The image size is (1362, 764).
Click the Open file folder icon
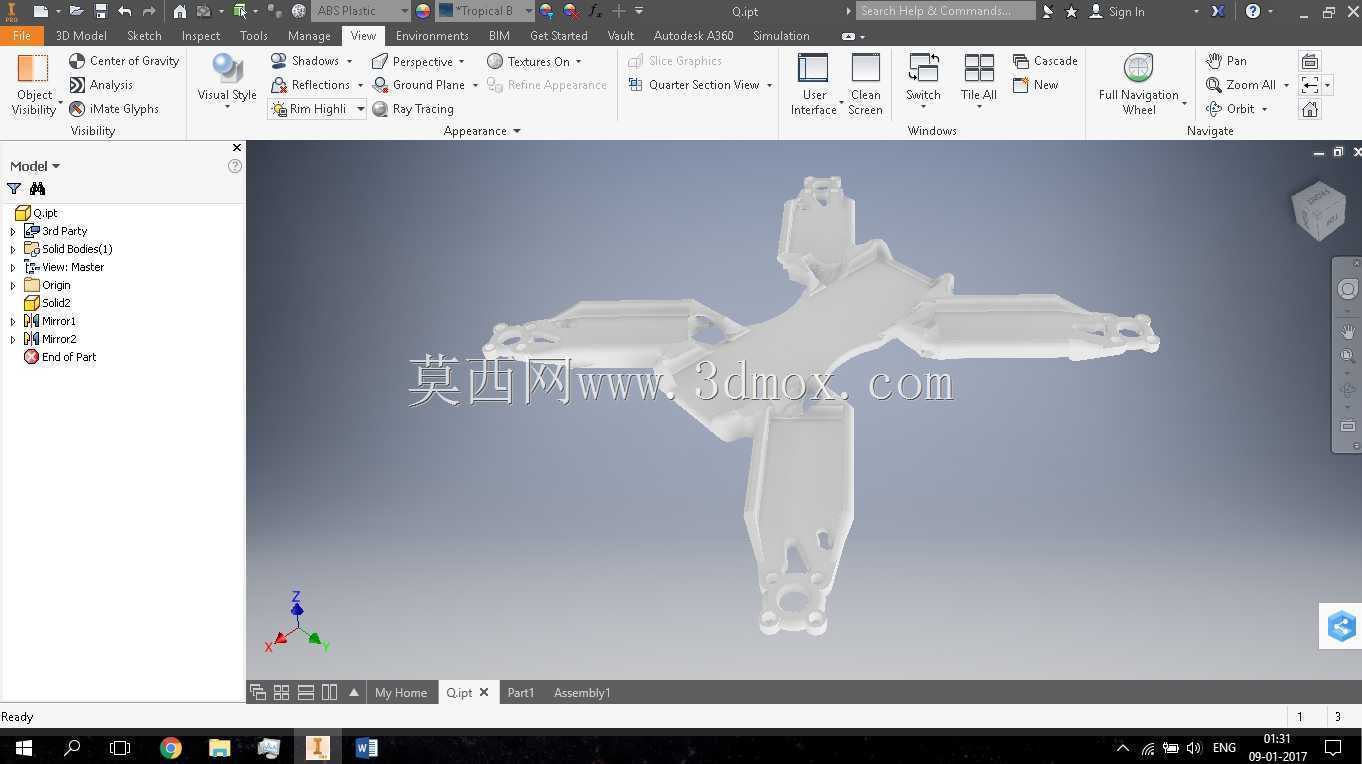point(76,11)
